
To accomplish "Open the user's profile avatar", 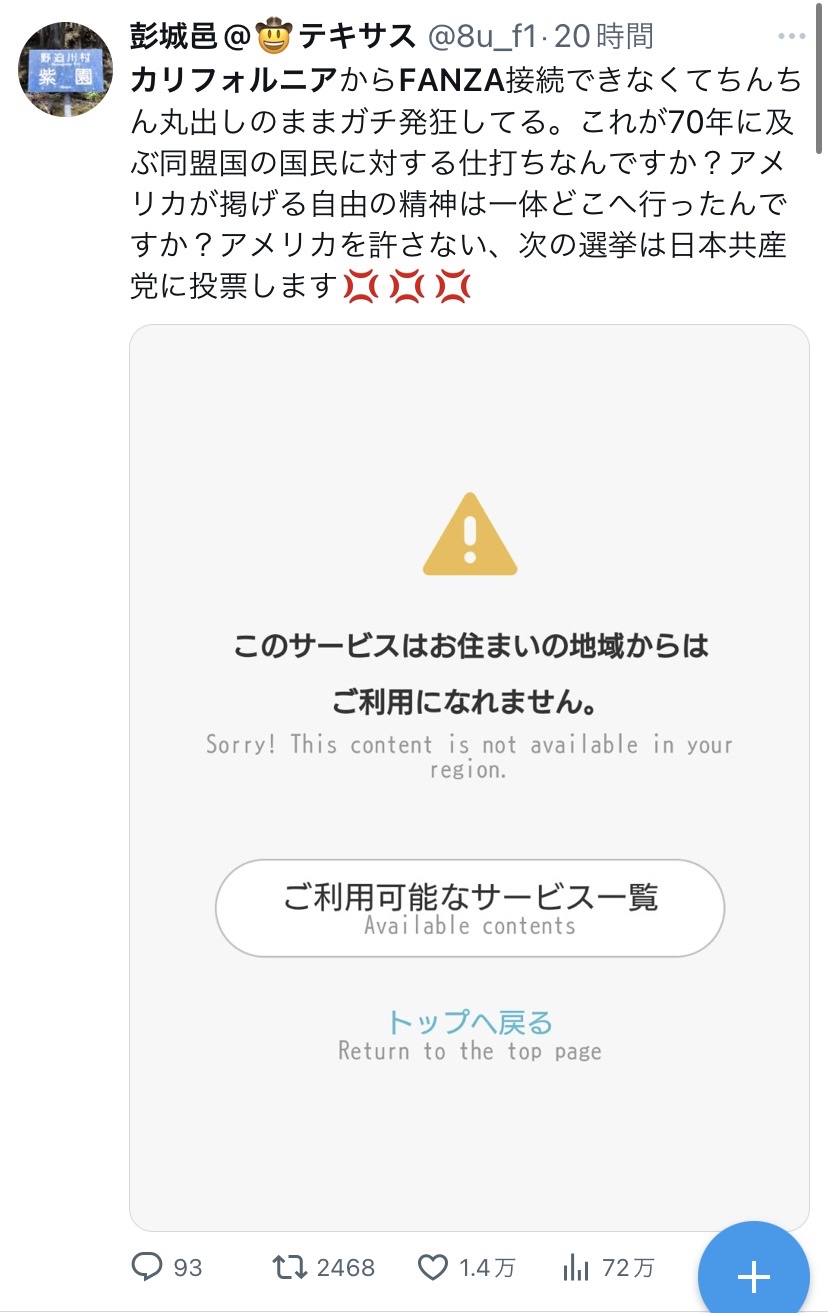I will [67, 69].
